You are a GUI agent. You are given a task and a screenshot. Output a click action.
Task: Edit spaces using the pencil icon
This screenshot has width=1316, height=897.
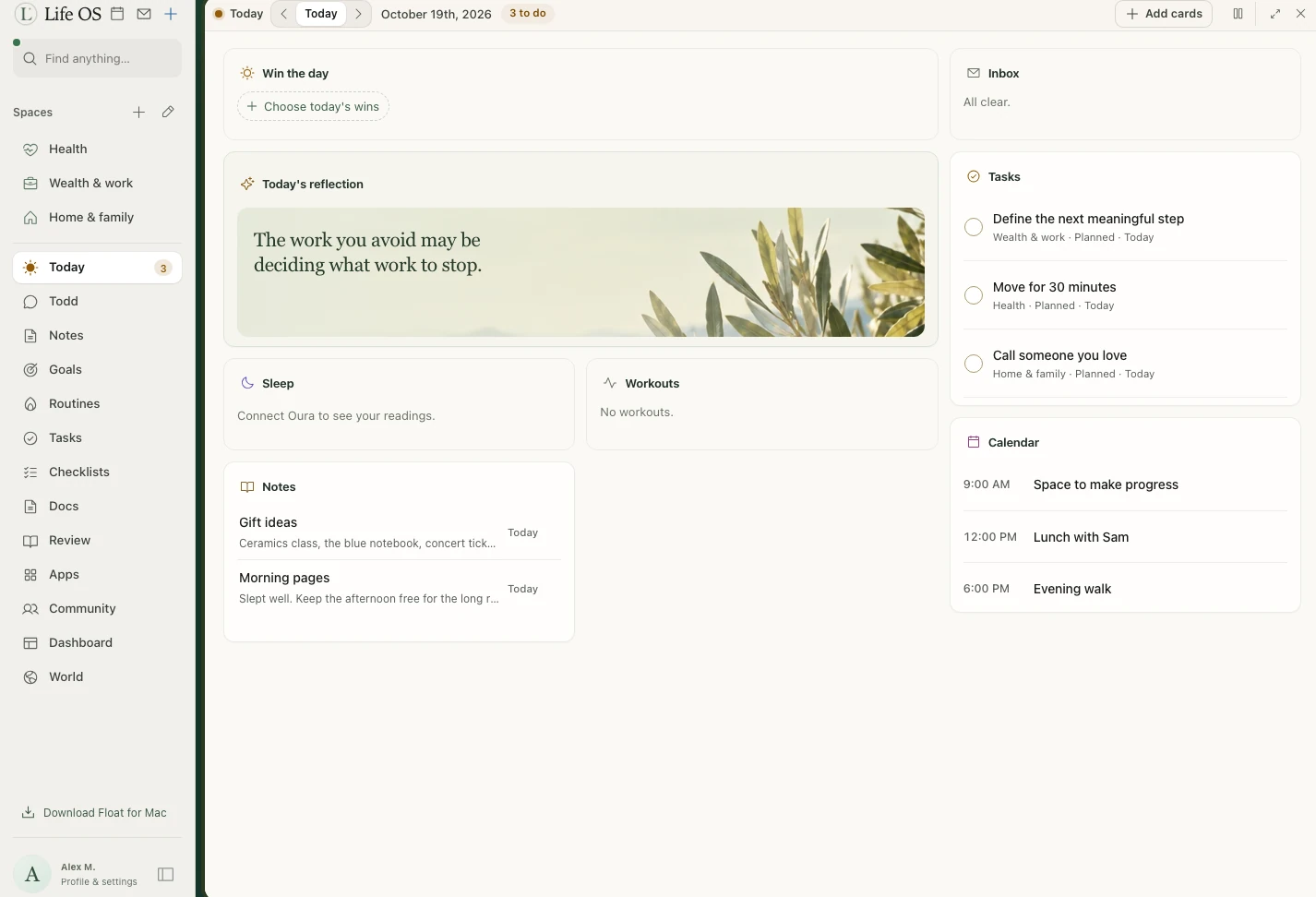(x=168, y=112)
